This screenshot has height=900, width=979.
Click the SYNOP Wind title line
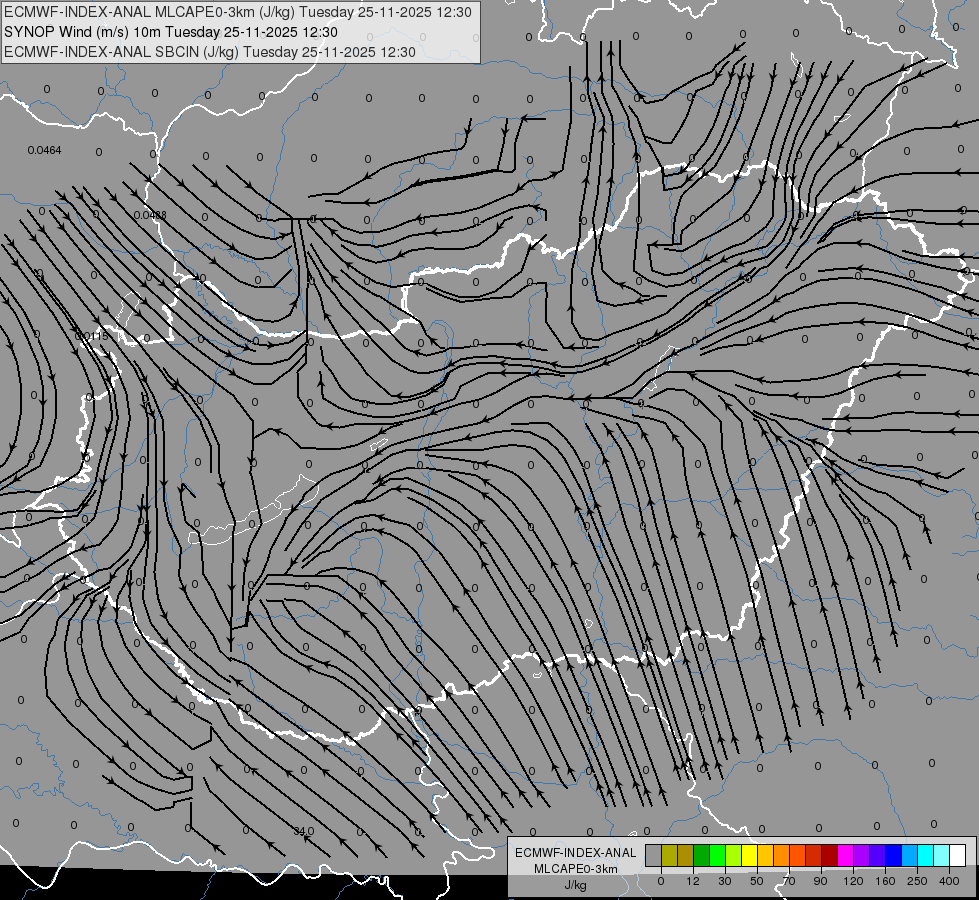pyautogui.click(x=170, y=32)
